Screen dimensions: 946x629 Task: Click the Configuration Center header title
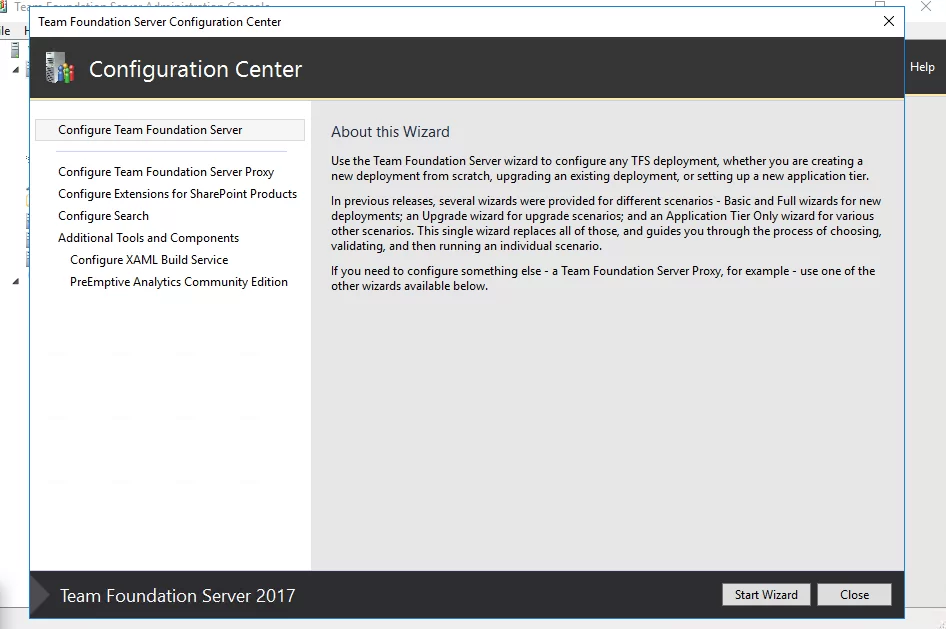pyautogui.click(x=195, y=69)
